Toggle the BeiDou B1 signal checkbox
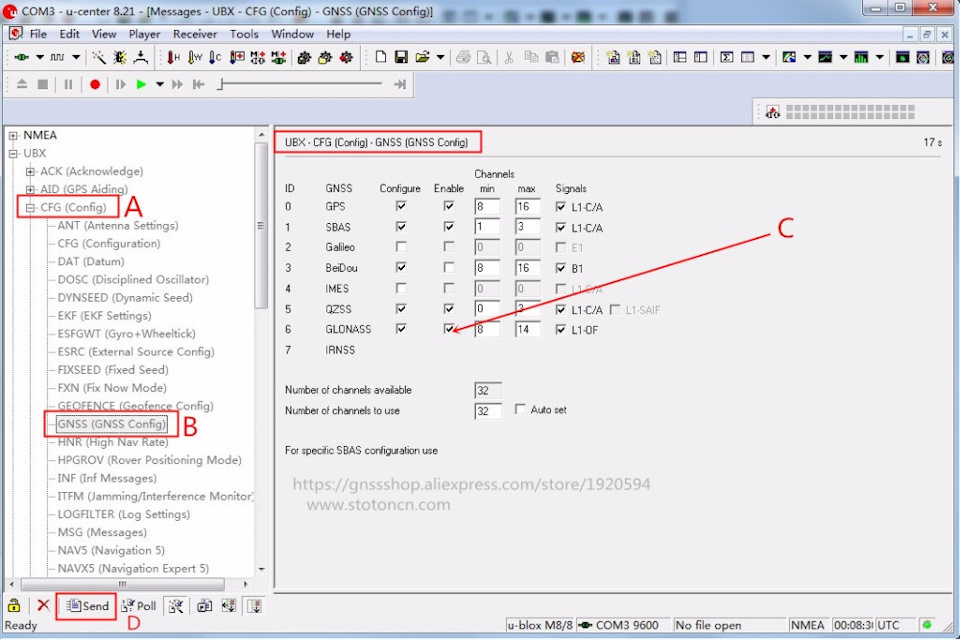 tap(560, 268)
